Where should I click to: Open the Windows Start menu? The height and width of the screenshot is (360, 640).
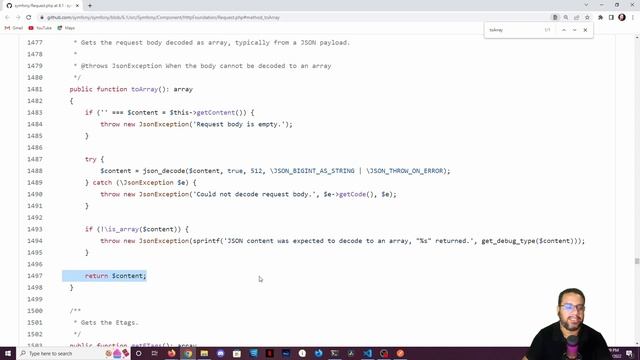pos(8,353)
